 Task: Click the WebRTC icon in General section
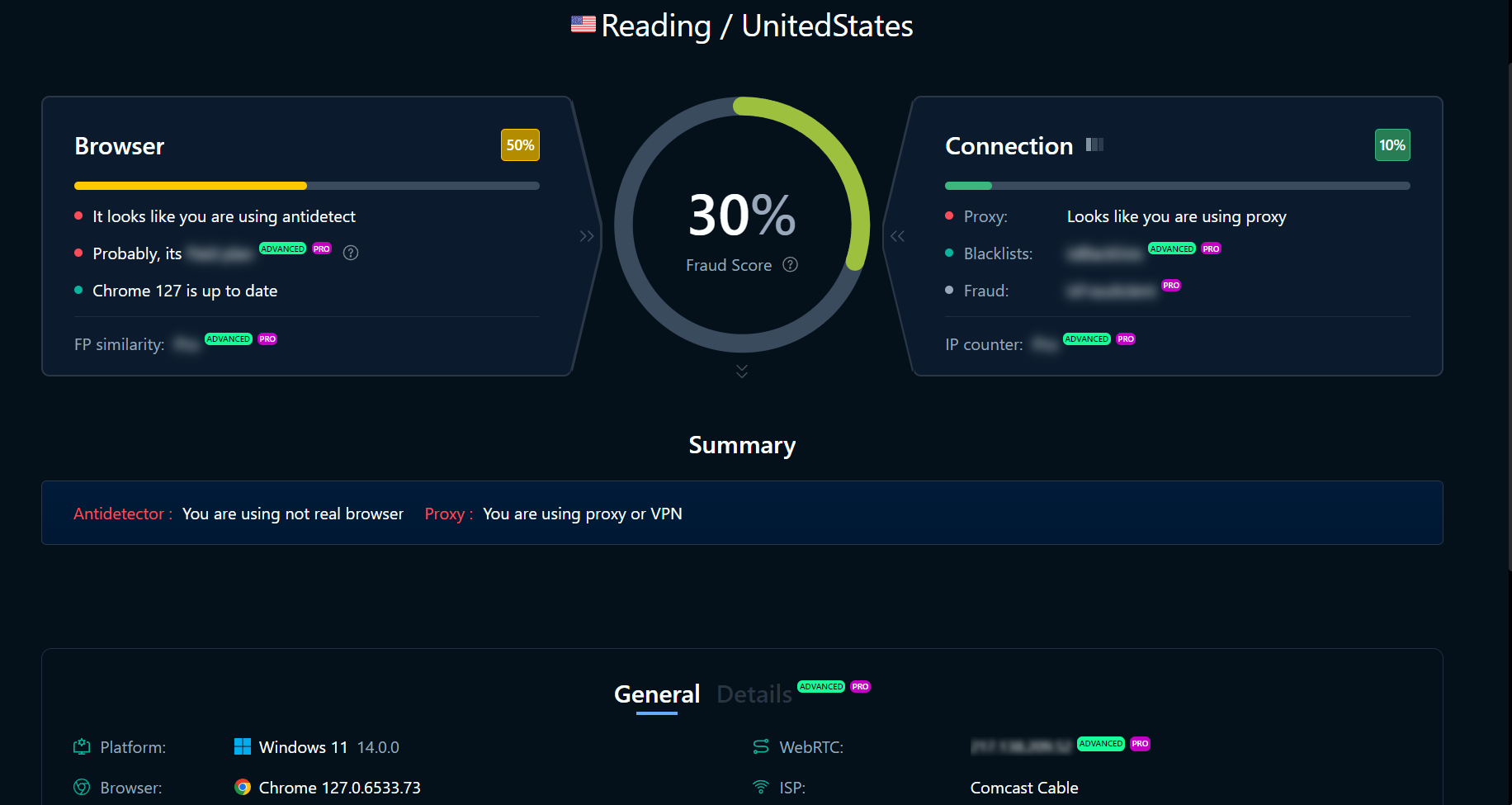tap(761, 747)
